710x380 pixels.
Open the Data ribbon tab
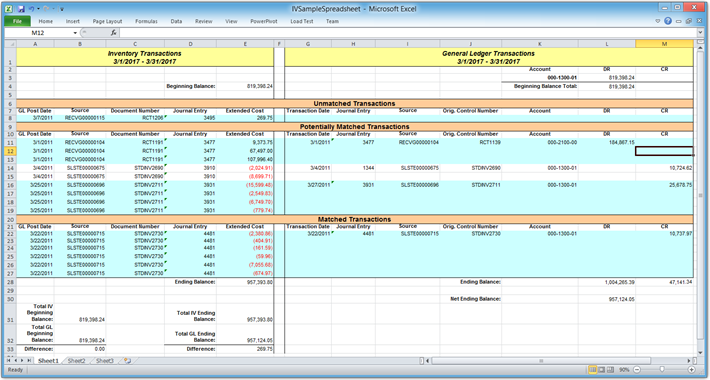pyautogui.click(x=176, y=21)
